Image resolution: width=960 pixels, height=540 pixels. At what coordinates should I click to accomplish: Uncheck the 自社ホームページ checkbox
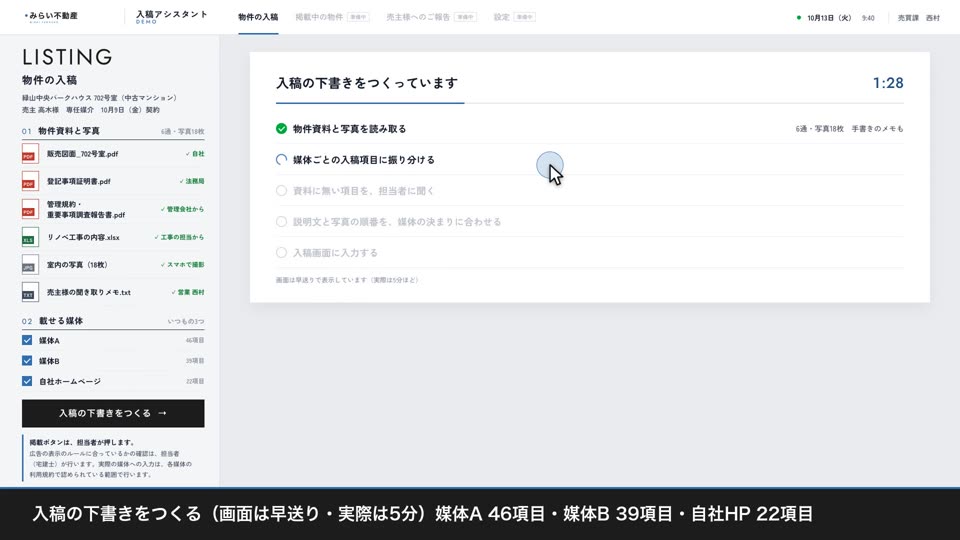tap(27, 381)
